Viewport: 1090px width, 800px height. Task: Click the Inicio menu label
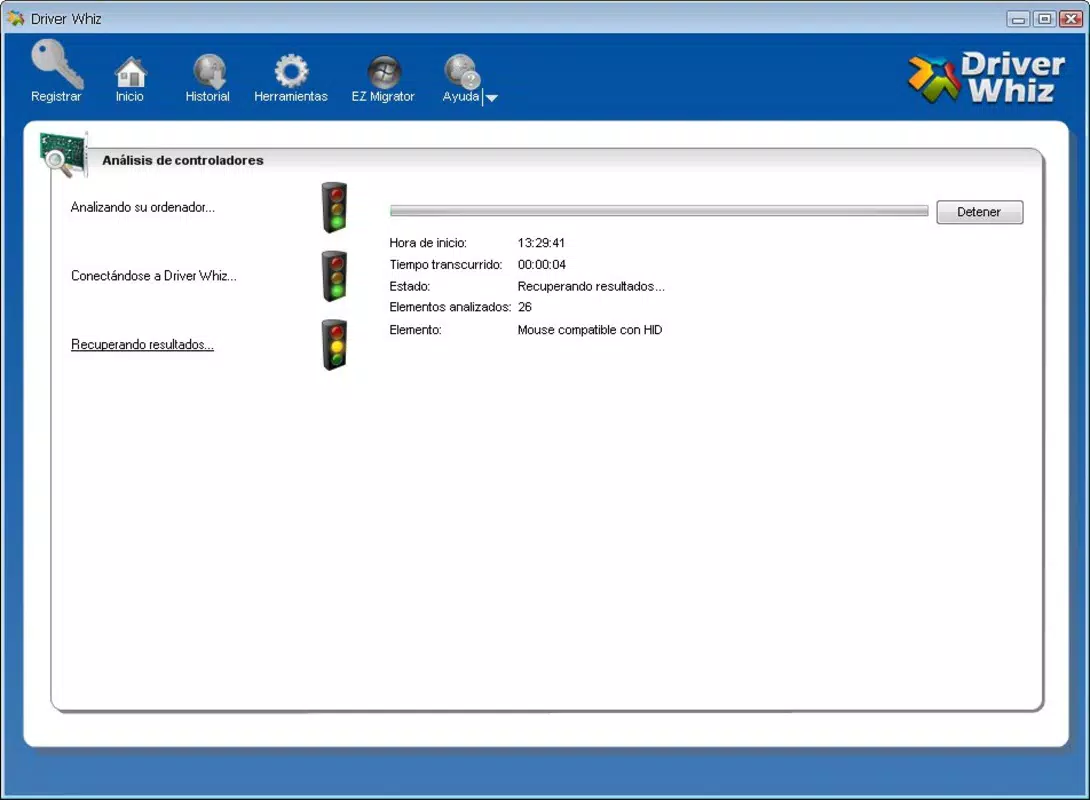pyautogui.click(x=129, y=97)
